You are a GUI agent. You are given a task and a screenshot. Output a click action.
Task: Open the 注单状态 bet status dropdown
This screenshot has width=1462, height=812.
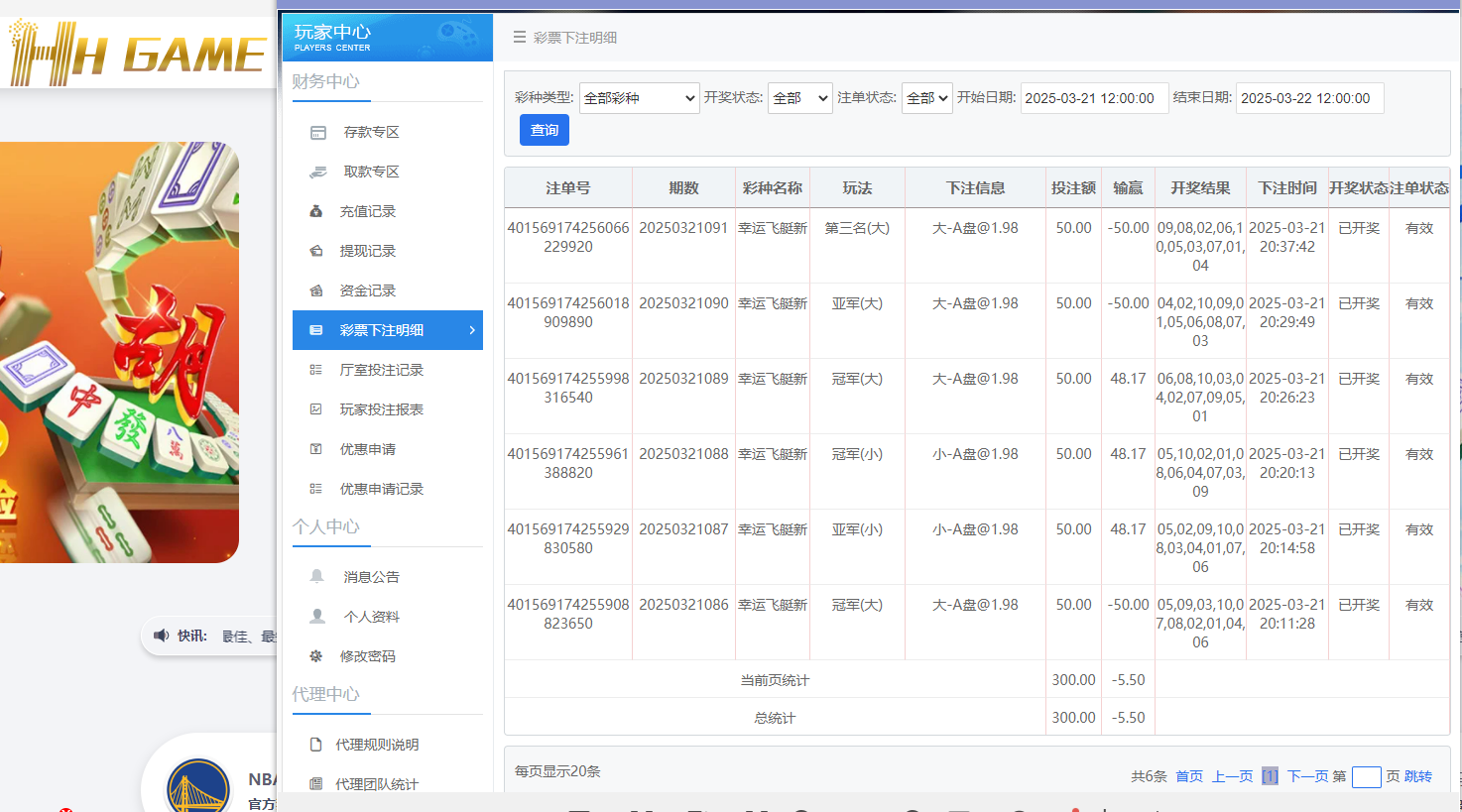925,98
